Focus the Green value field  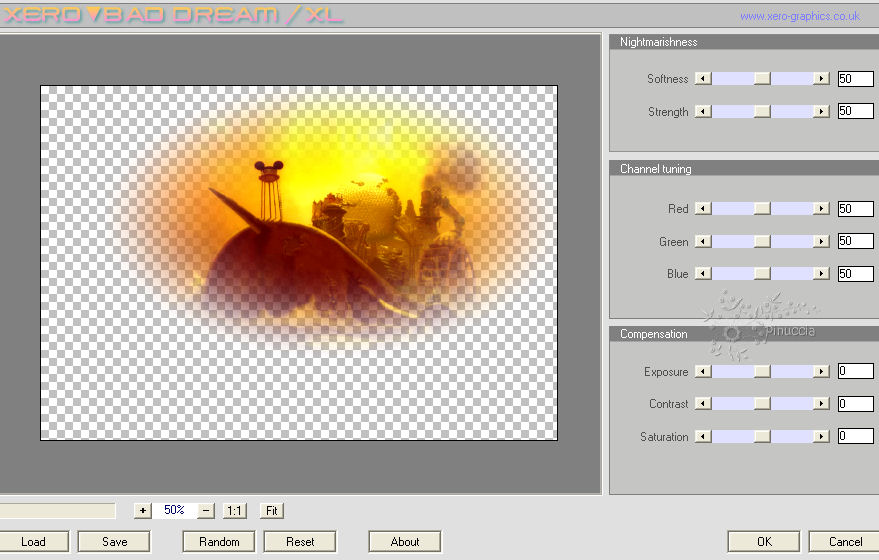coord(855,241)
